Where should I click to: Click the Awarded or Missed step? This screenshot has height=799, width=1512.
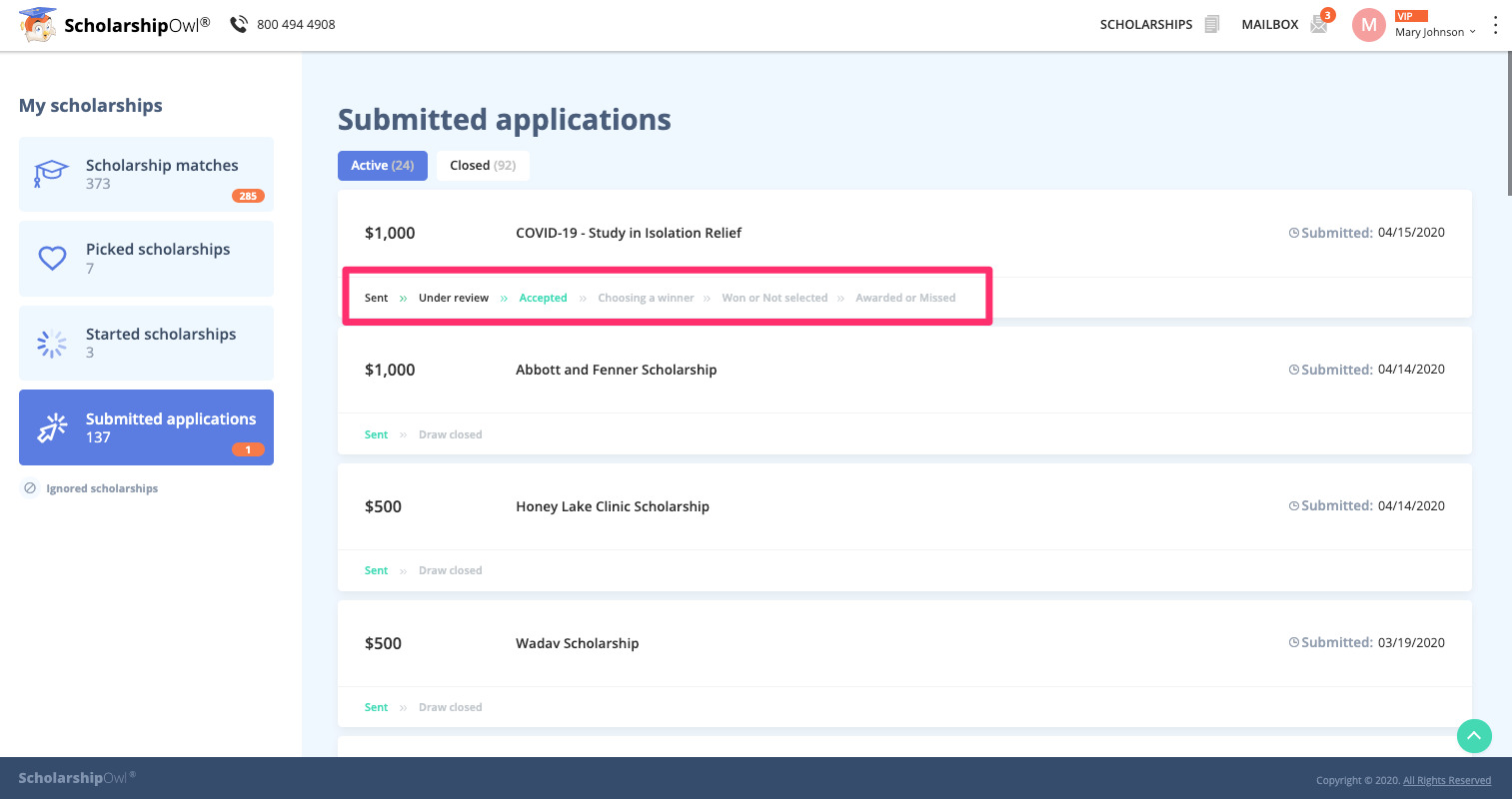click(x=905, y=298)
